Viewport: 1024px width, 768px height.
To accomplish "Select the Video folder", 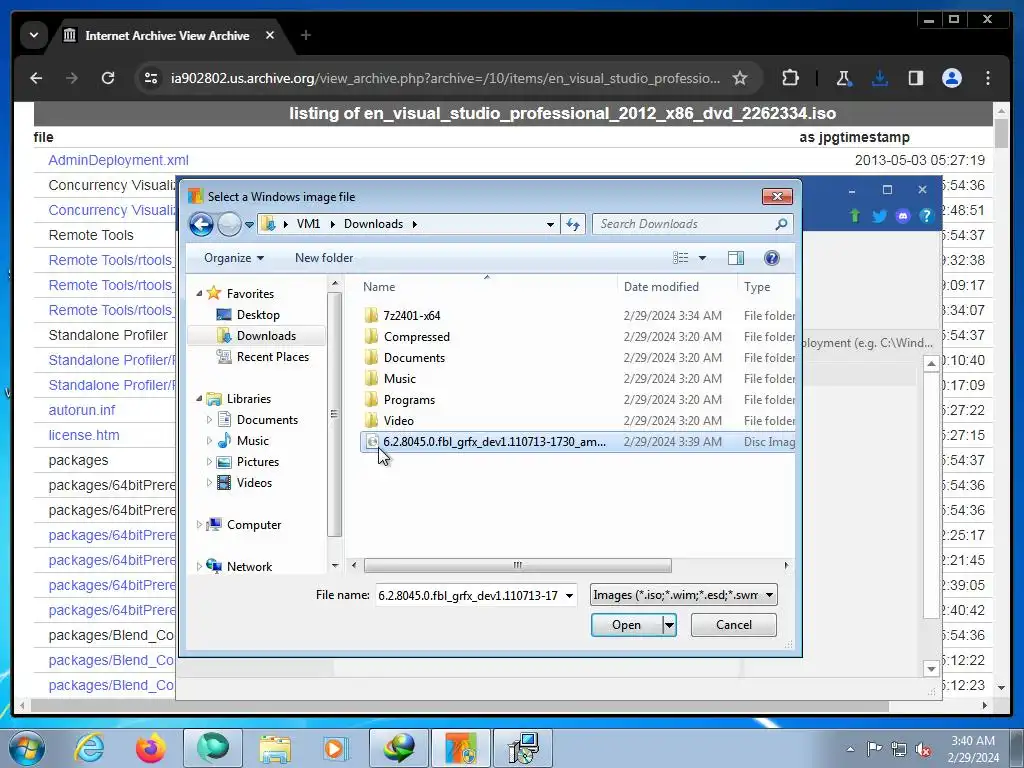I will coord(398,421).
